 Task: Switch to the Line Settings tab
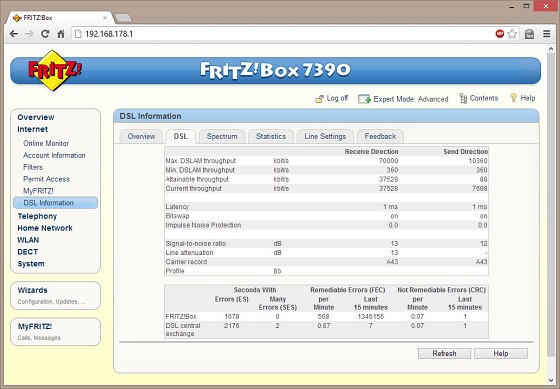coord(325,136)
